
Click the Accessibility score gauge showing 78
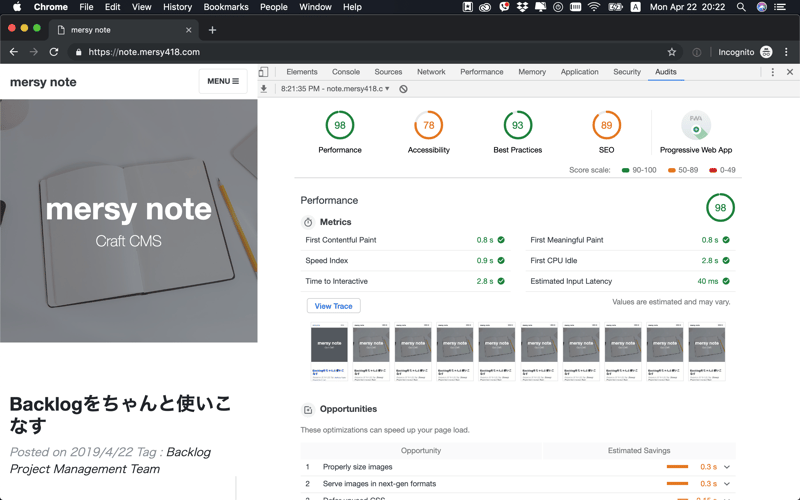(x=429, y=126)
